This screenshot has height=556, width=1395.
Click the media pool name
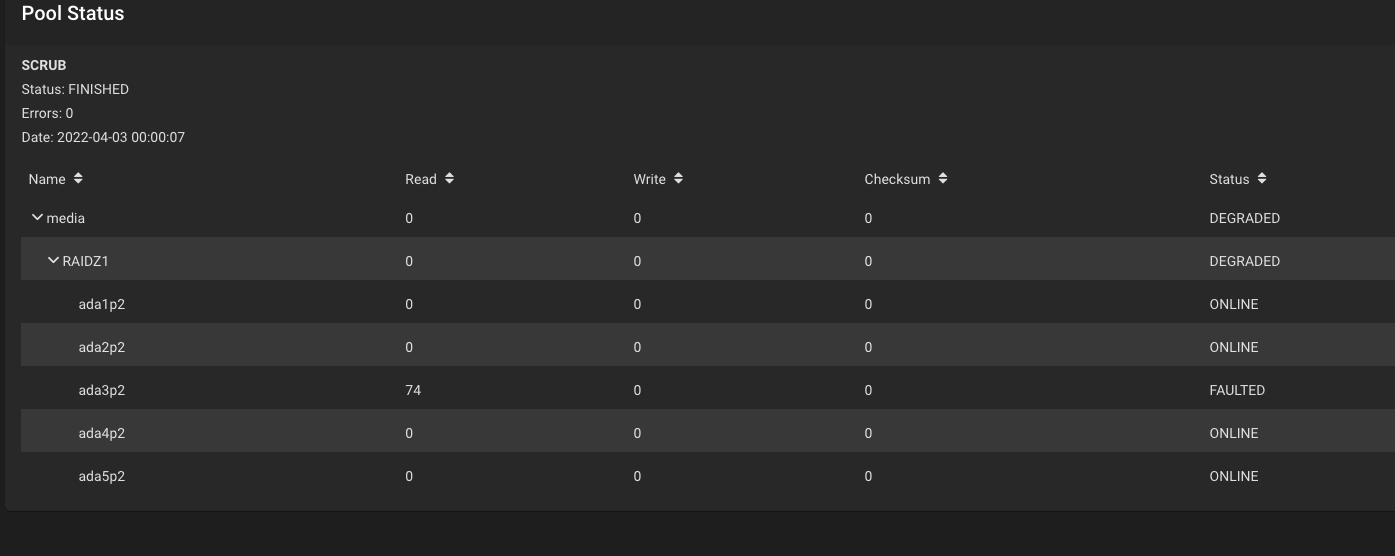click(x=66, y=218)
